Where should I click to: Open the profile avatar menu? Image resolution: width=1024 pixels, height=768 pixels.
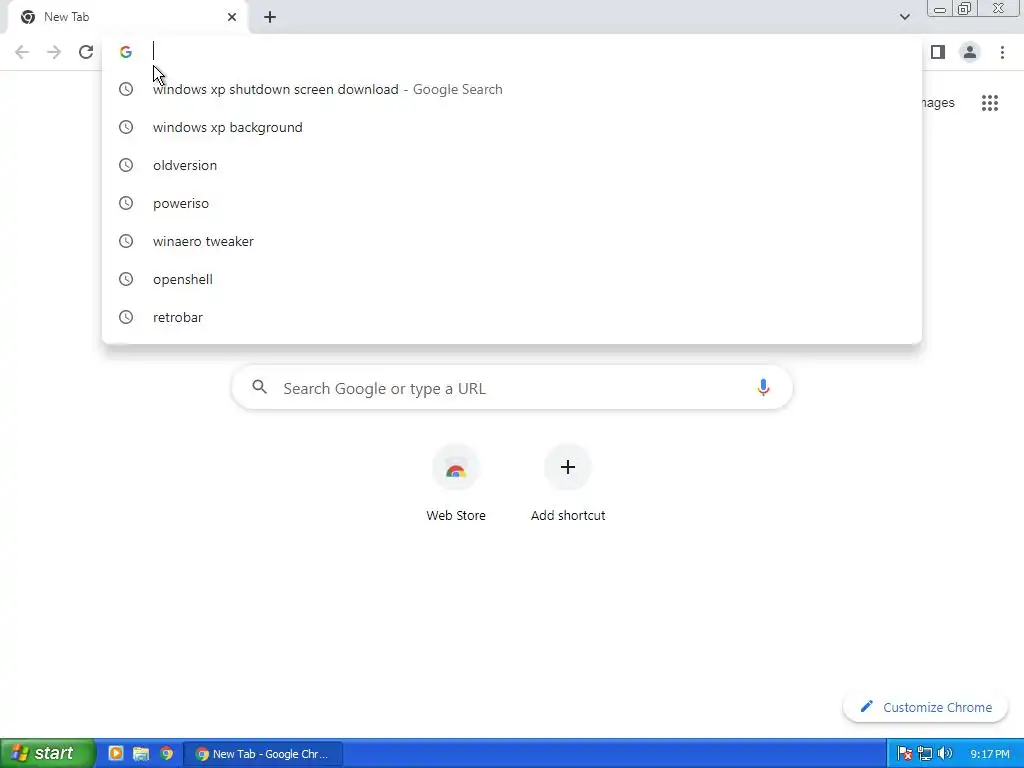[x=970, y=52]
